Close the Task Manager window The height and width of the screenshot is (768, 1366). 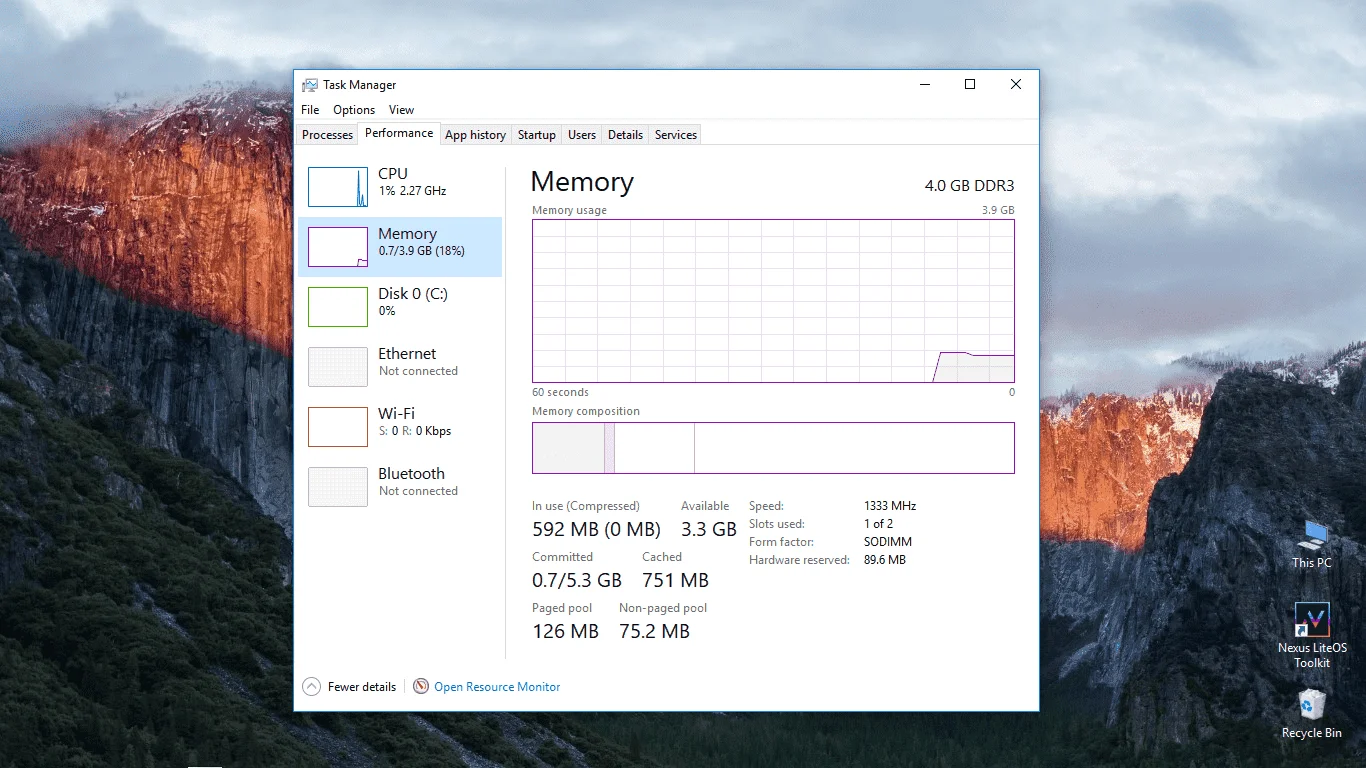tap(1015, 85)
